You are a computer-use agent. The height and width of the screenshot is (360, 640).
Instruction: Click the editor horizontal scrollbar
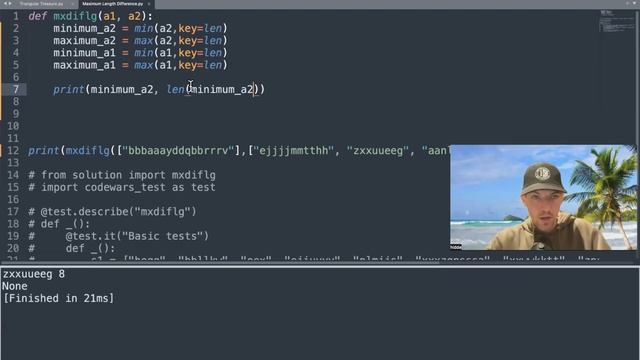220,262
